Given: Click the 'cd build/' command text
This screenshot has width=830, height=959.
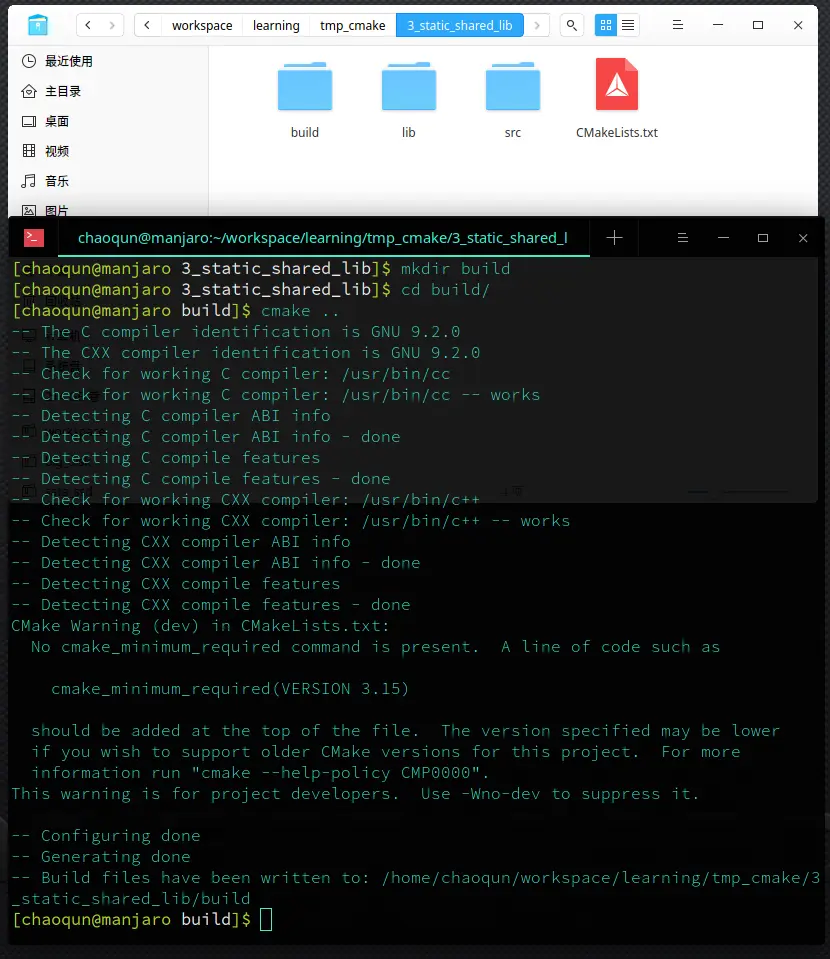Looking at the screenshot, I should tap(445, 289).
